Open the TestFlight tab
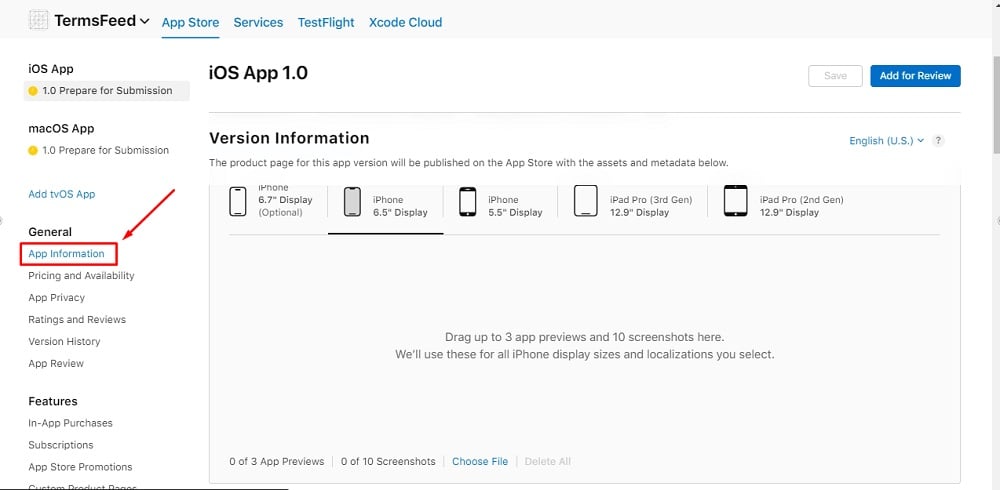The image size is (1000, 490). (x=326, y=22)
